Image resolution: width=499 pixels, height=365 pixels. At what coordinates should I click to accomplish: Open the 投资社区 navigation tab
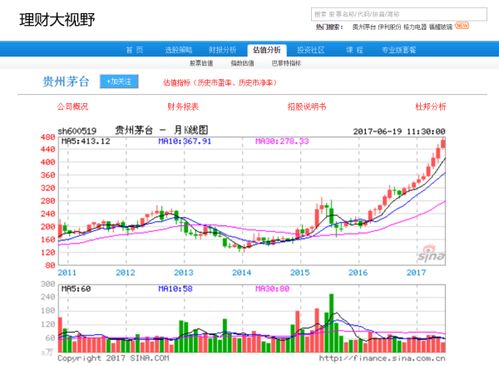click(311, 50)
